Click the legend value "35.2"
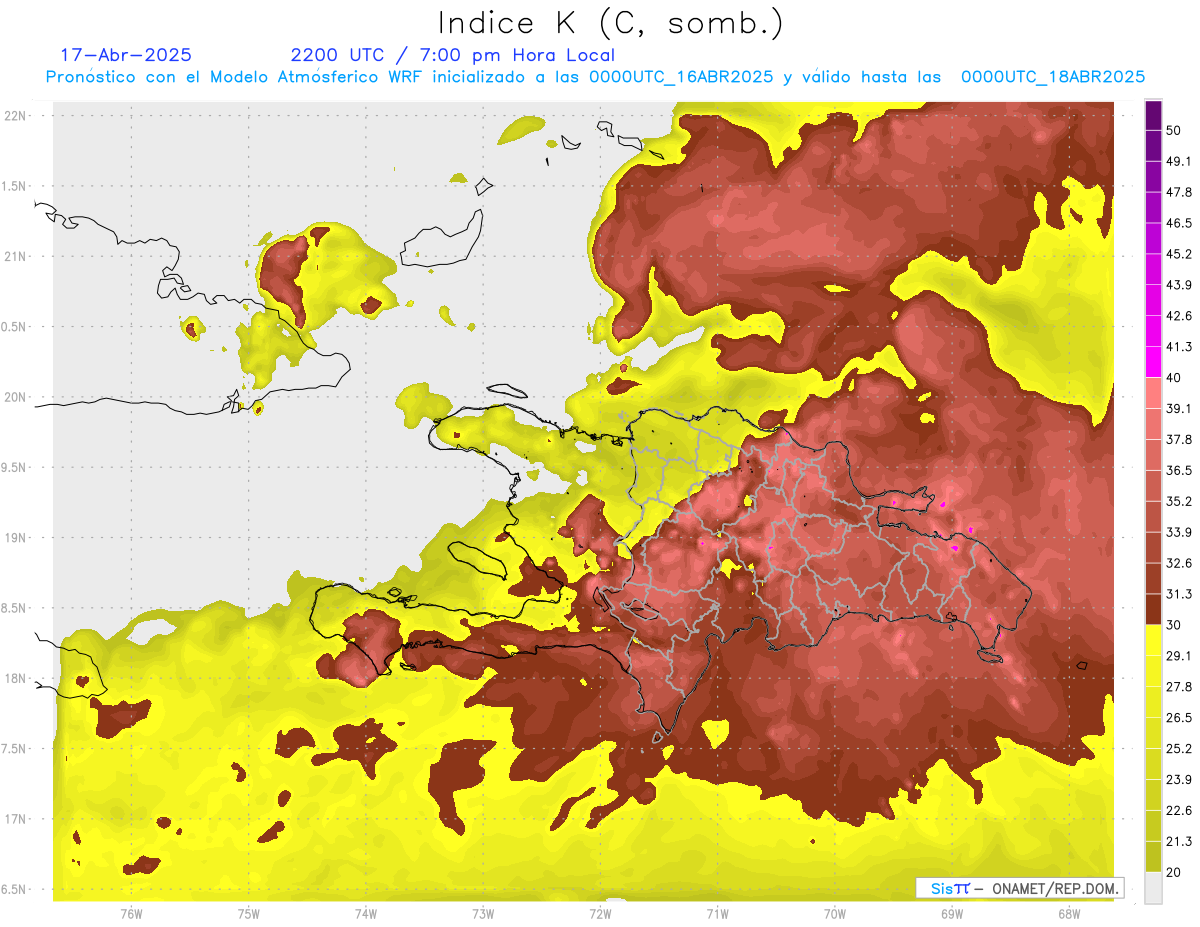1200x927 pixels. tap(1179, 501)
